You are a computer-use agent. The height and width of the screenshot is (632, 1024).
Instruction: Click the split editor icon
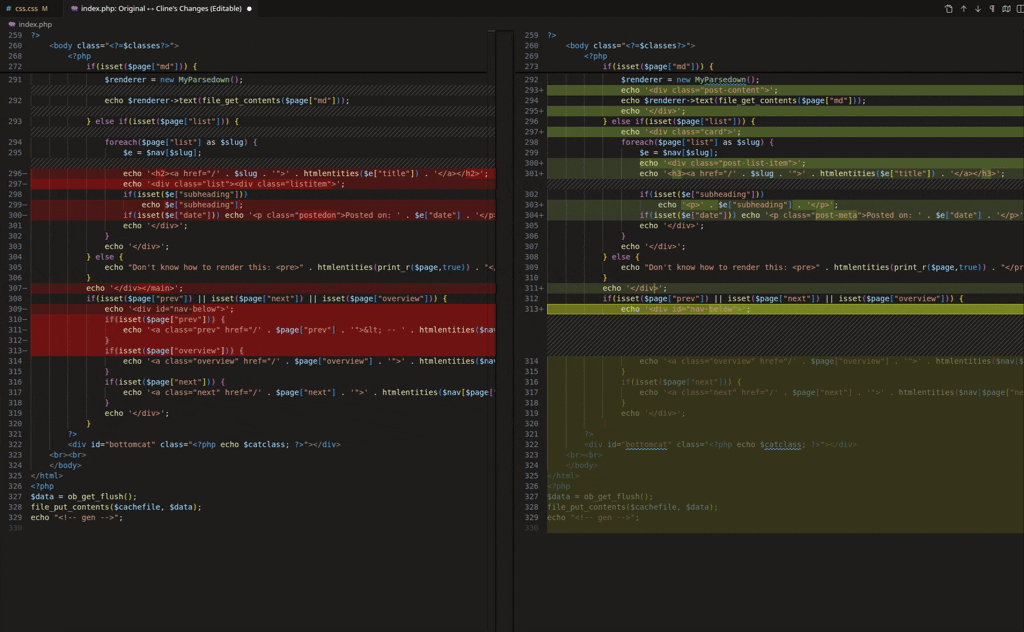pos(1019,9)
